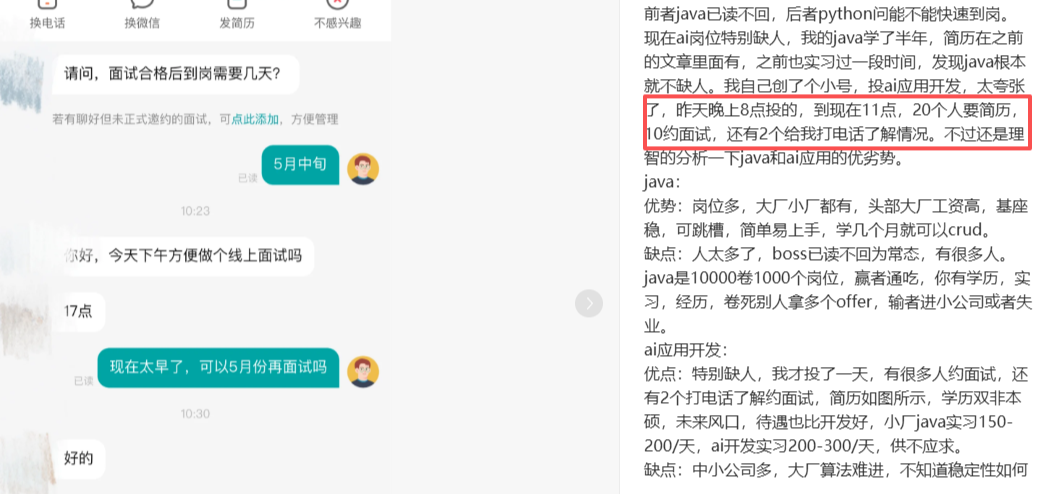The width and height of the screenshot is (1048, 494).
Task: Click avatar next to 5月中旬 message
Action: pos(363,170)
